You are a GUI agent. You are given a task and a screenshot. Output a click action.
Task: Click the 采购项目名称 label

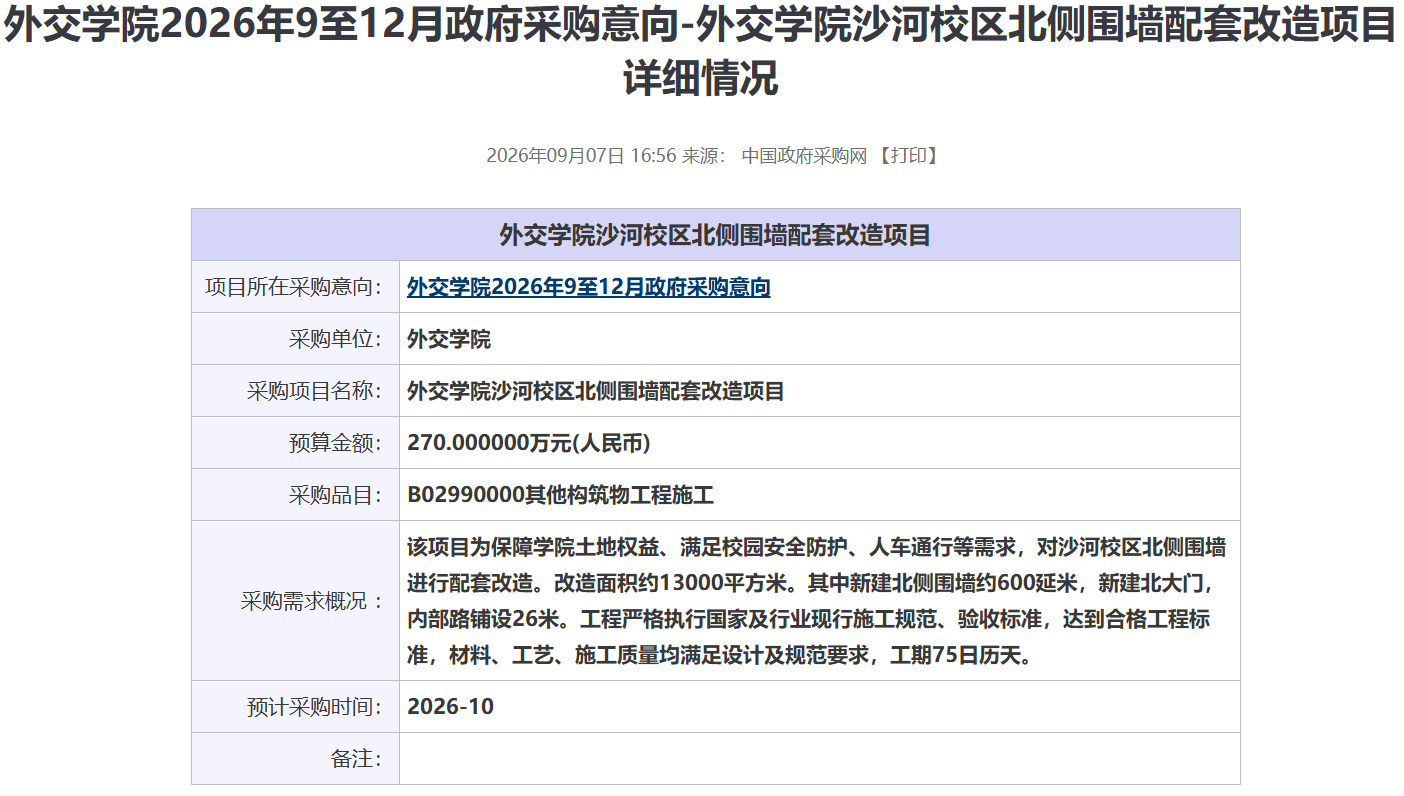(x=315, y=391)
